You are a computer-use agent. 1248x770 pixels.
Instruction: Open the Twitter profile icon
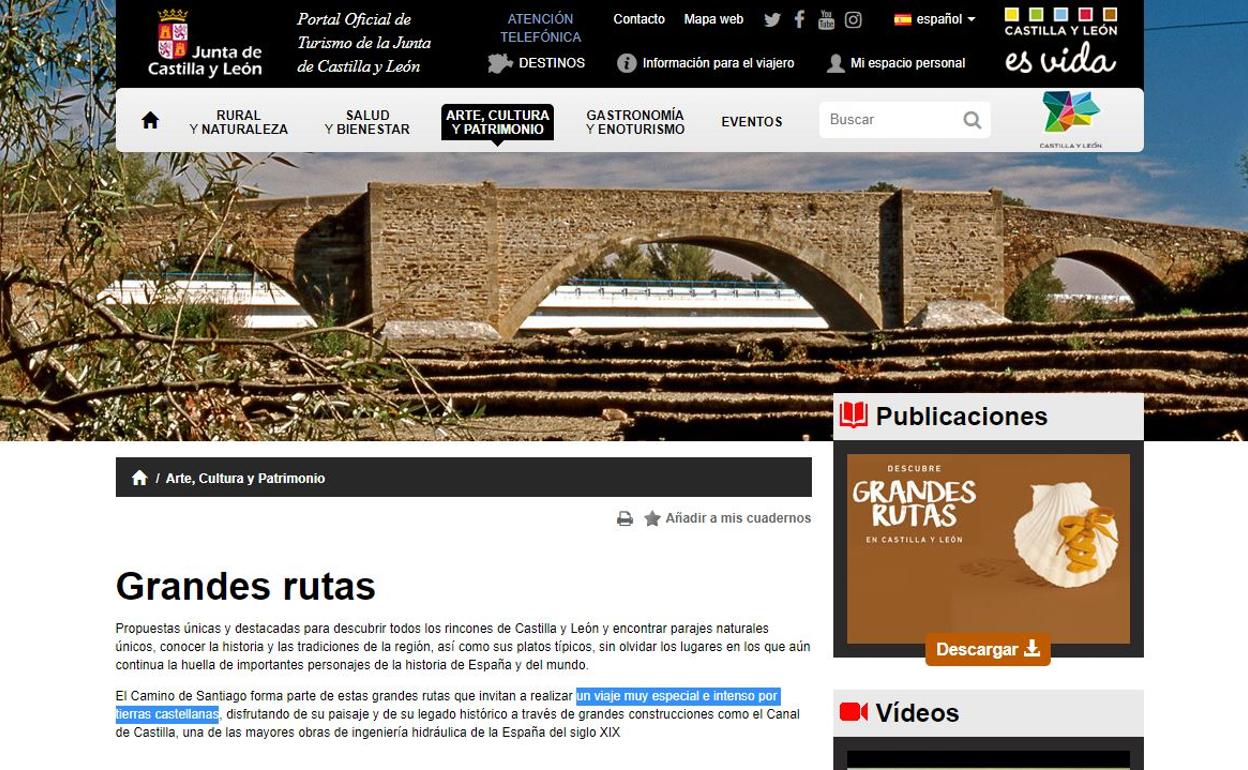pyautogui.click(x=770, y=19)
